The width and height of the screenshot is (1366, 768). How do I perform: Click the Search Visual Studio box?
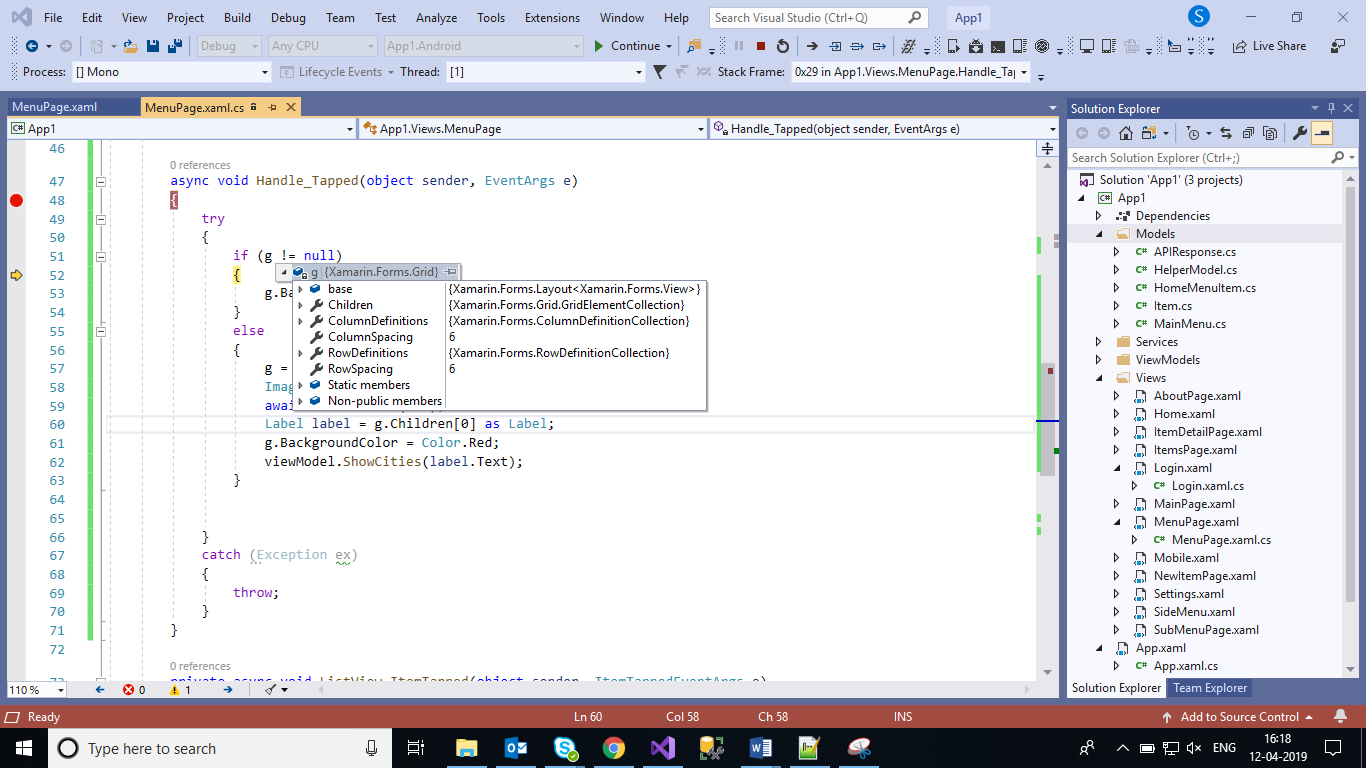[x=818, y=18]
